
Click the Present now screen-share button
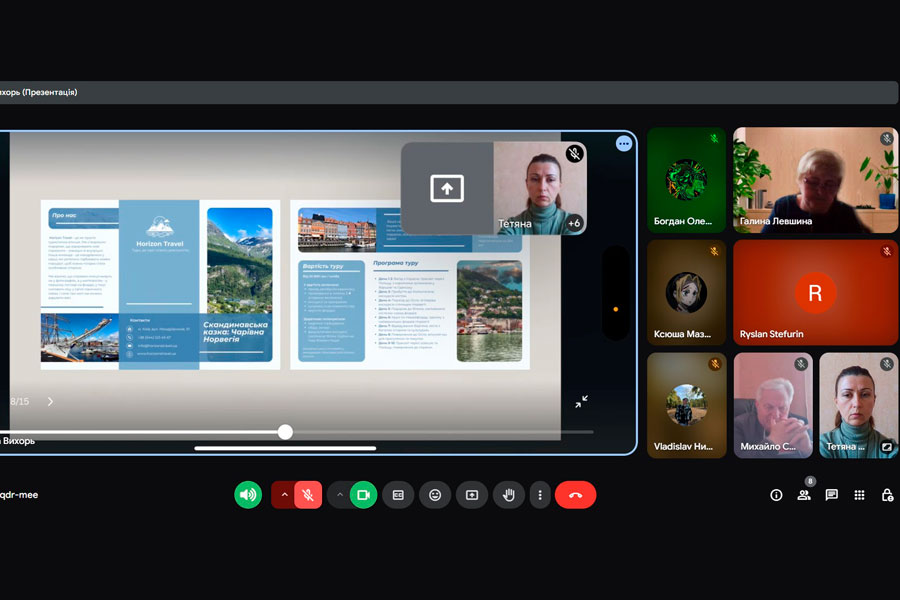click(472, 495)
